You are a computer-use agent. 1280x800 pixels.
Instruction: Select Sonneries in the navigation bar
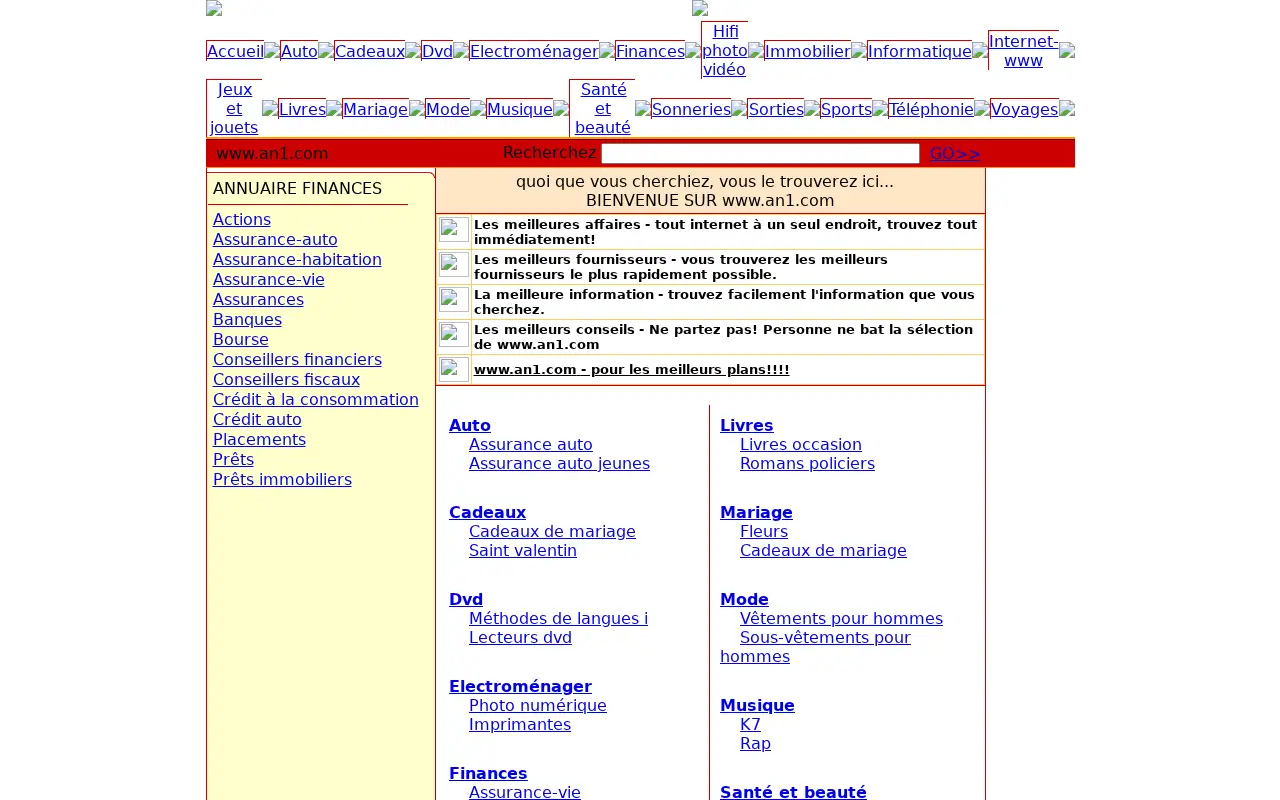pyautogui.click(x=691, y=109)
